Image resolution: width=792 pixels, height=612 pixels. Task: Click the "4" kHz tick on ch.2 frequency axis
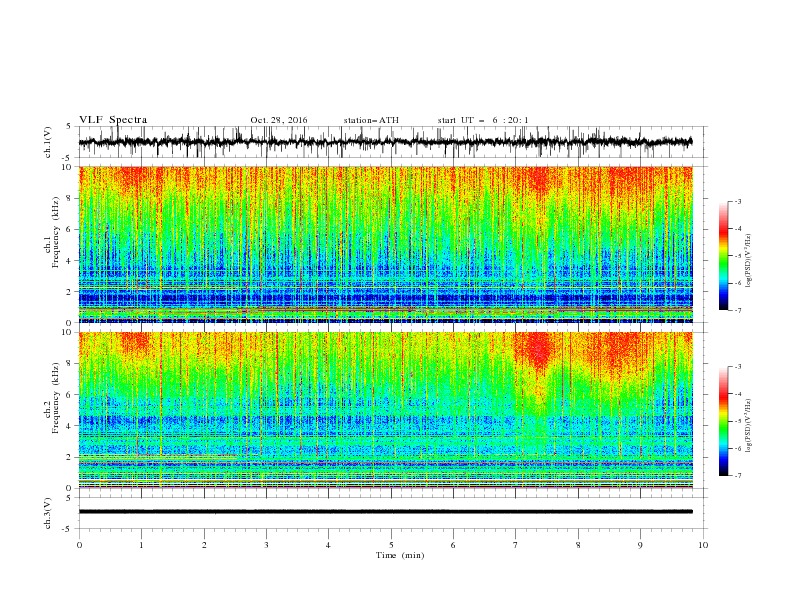click(x=70, y=426)
